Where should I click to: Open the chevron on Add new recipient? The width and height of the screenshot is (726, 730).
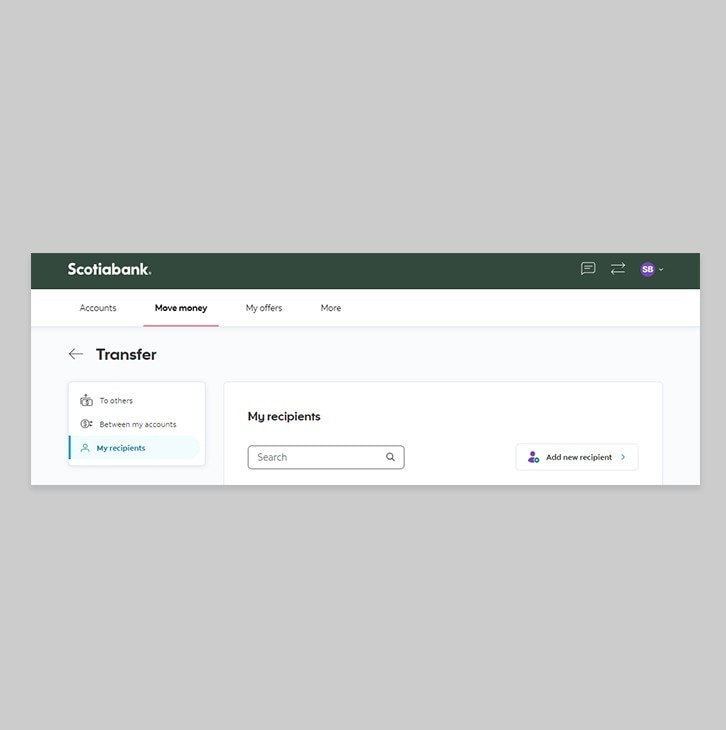pyautogui.click(x=623, y=457)
